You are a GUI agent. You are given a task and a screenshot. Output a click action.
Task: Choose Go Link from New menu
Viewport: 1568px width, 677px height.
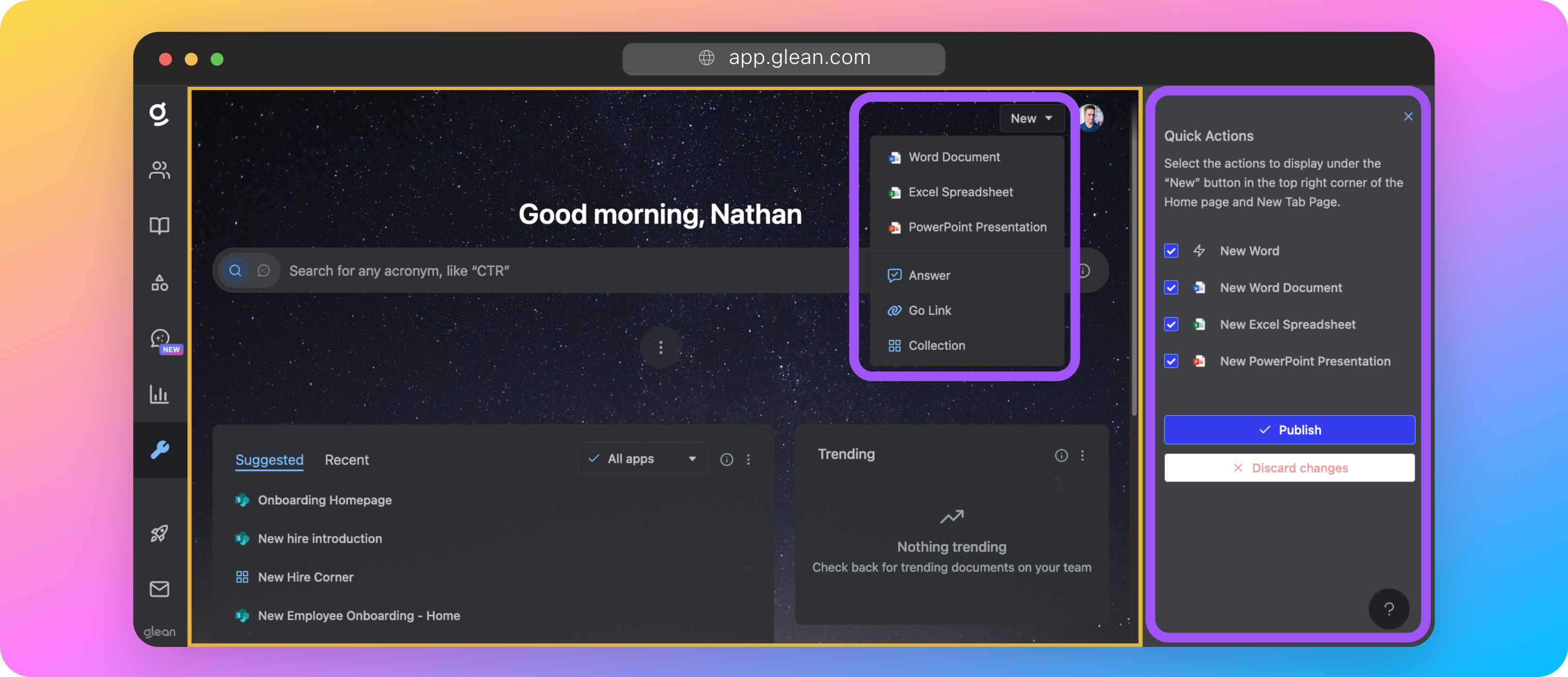pos(930,310)
